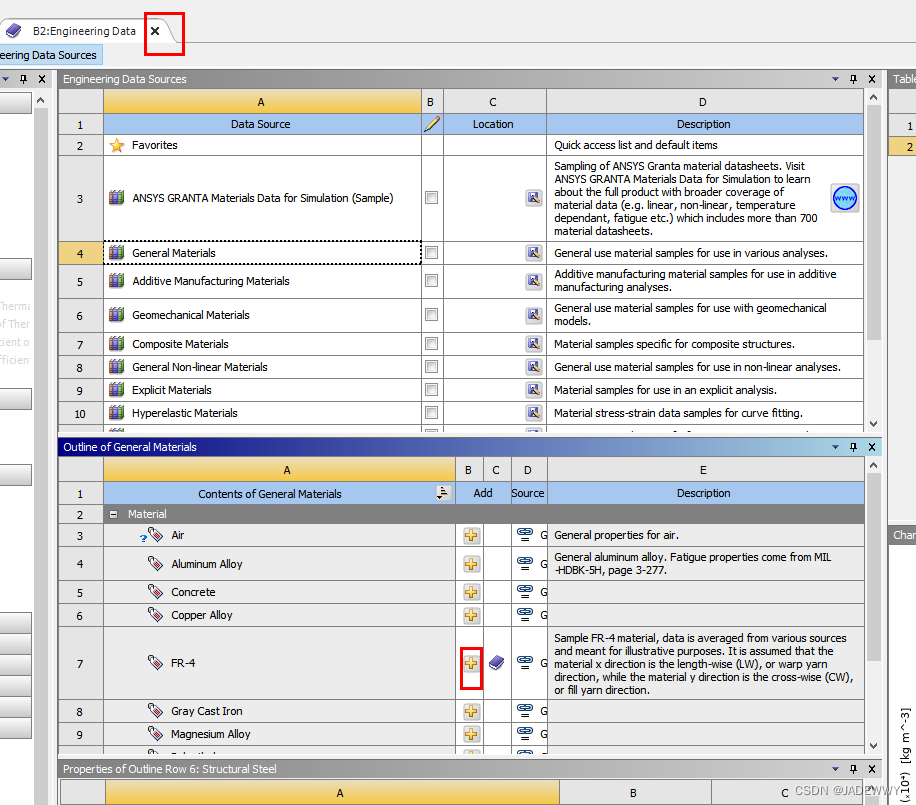Pin the Engineering Data Sources panel
916x805 pixels.
(x=853, y=79)
